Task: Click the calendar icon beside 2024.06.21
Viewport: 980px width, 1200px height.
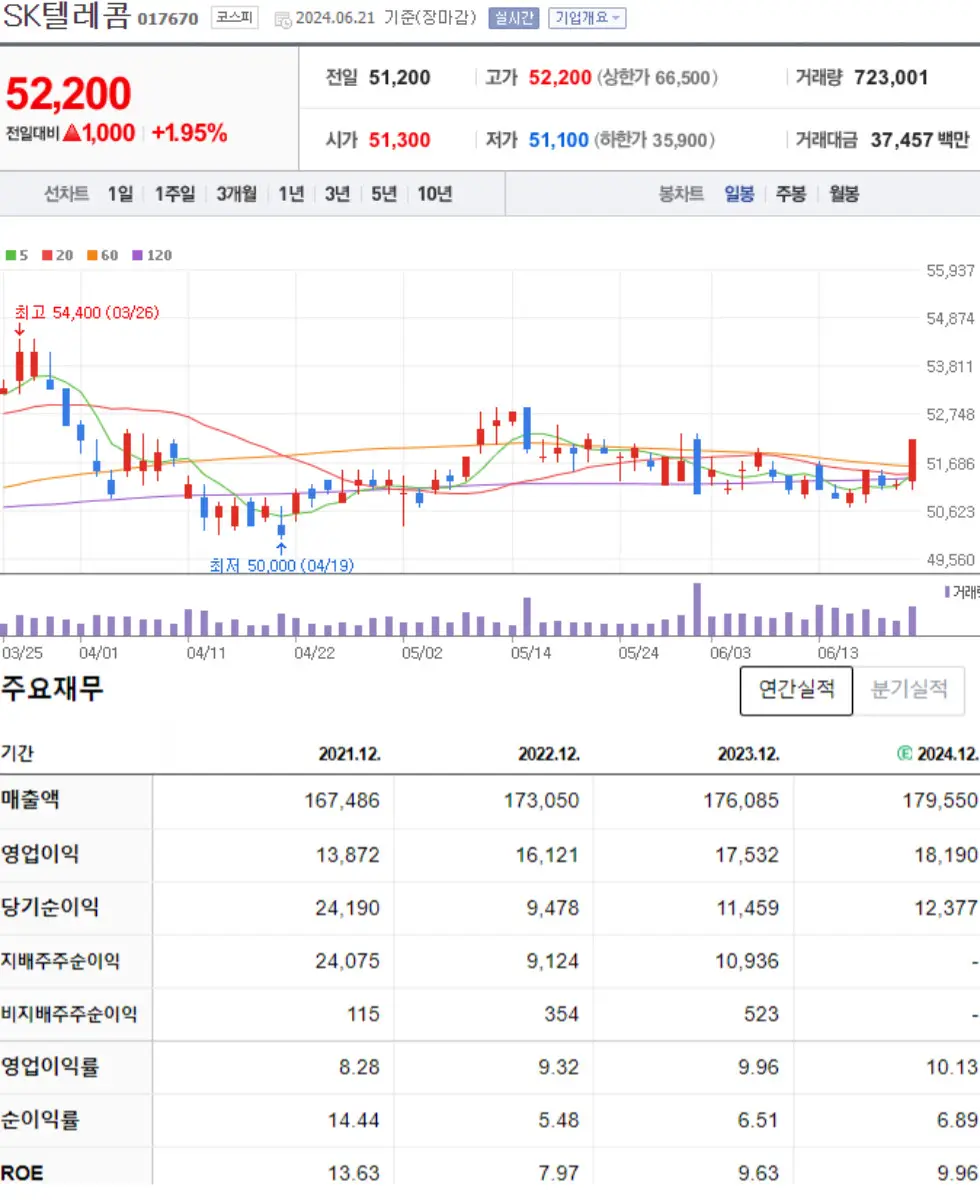Action: pyautogui.click(x=283, y=19)
